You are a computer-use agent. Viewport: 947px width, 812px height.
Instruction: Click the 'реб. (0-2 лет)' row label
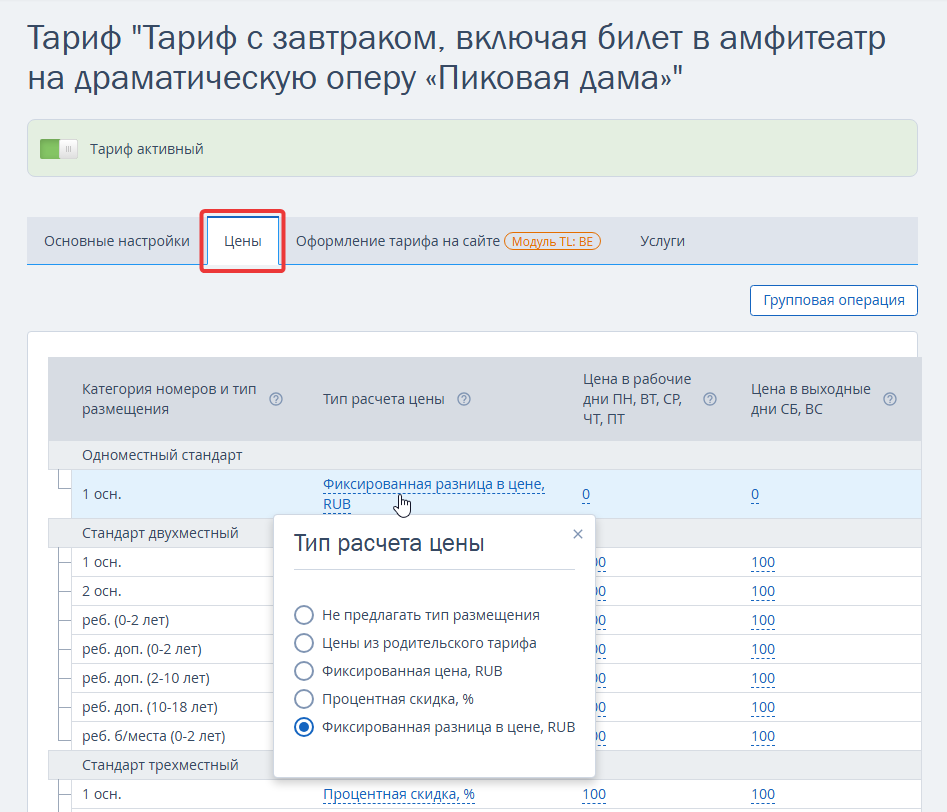126,620
